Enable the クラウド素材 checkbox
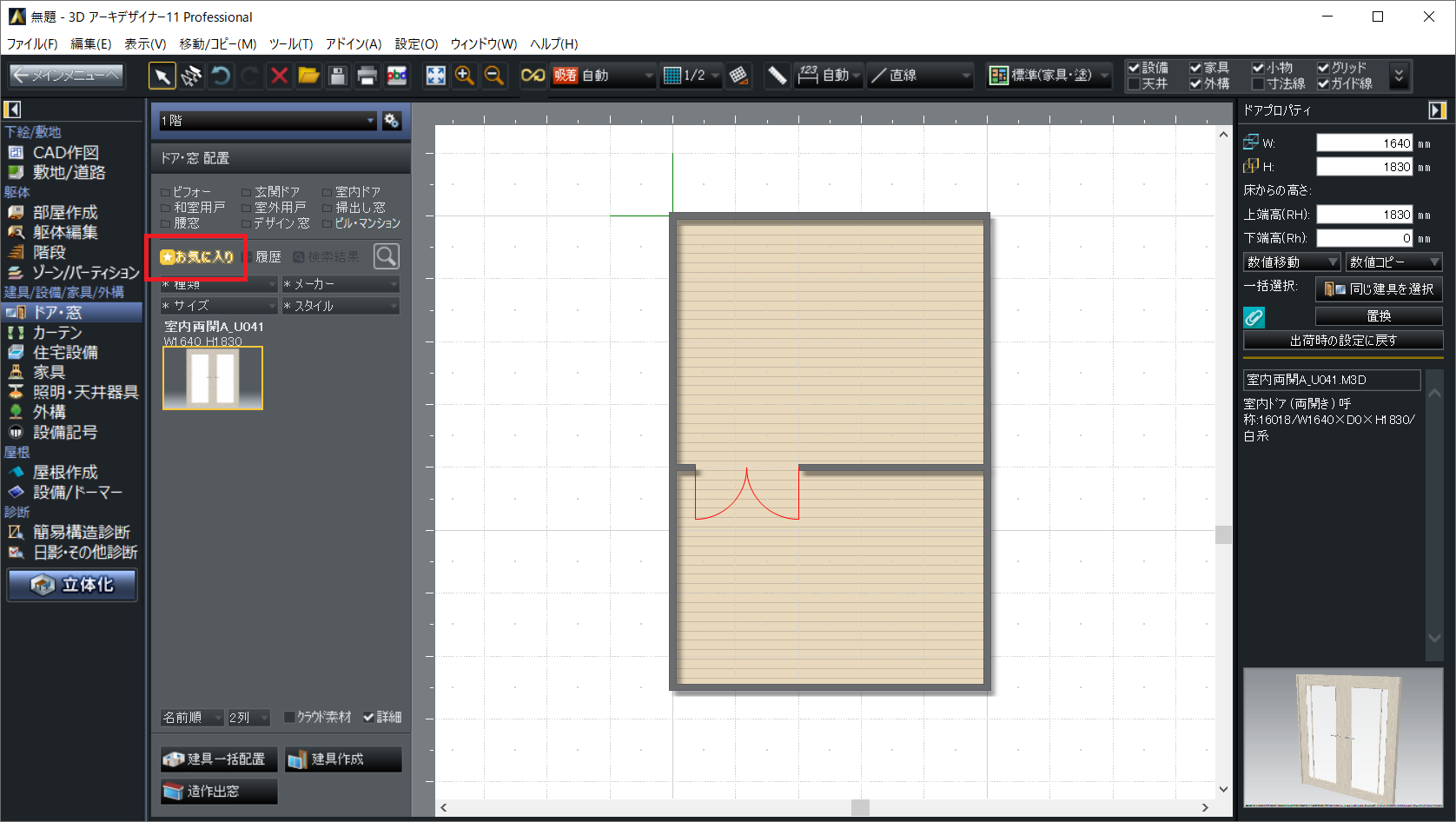Screen dimensions: 1456x822 coord(290,718)
